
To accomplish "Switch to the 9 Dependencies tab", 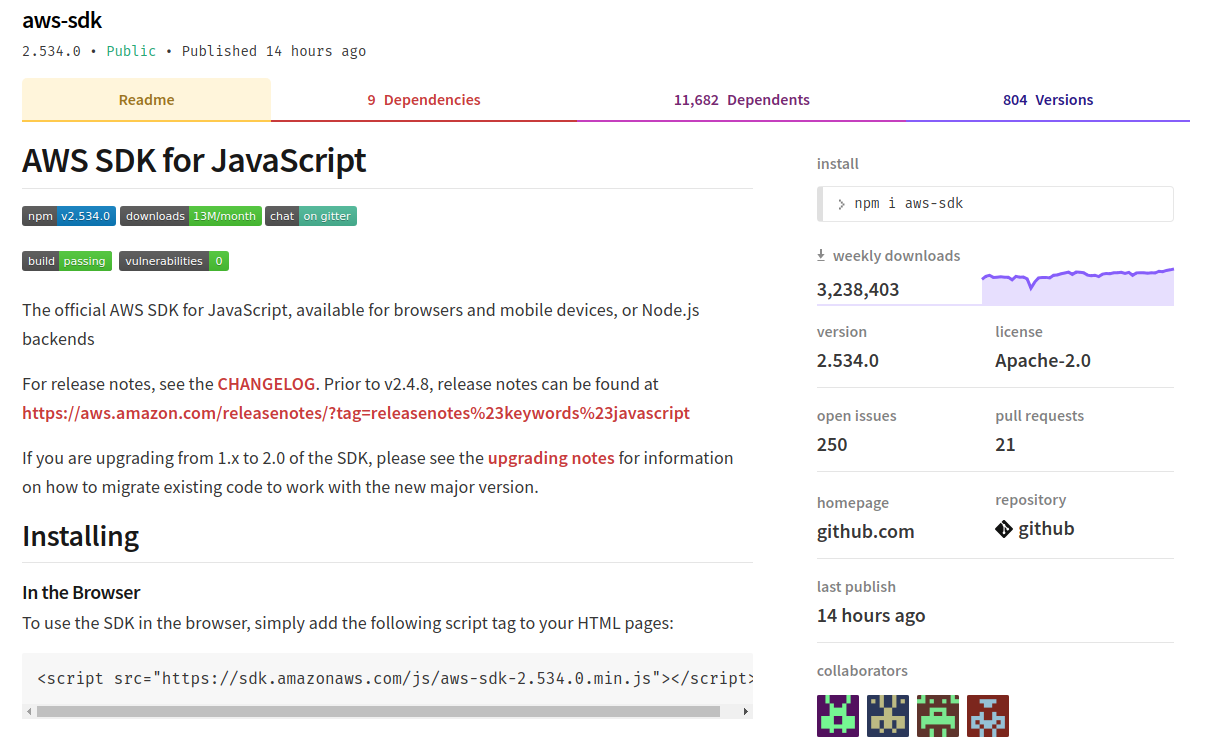I will tap(424, 100).
